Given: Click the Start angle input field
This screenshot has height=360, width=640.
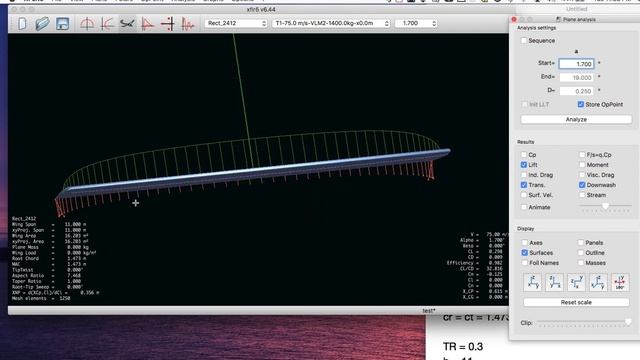Looking at the screenshot, I should click(x=576, y=64).
